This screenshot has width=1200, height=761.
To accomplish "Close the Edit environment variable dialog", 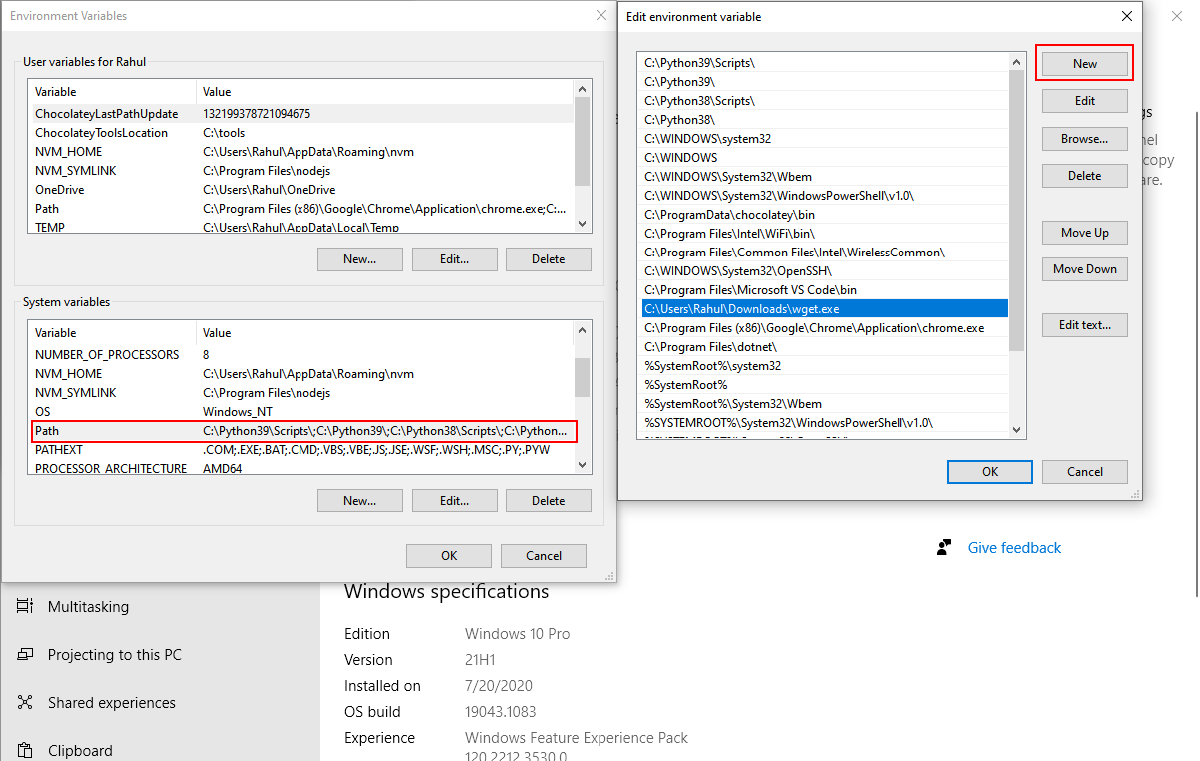I will (x=1127, y=16).
